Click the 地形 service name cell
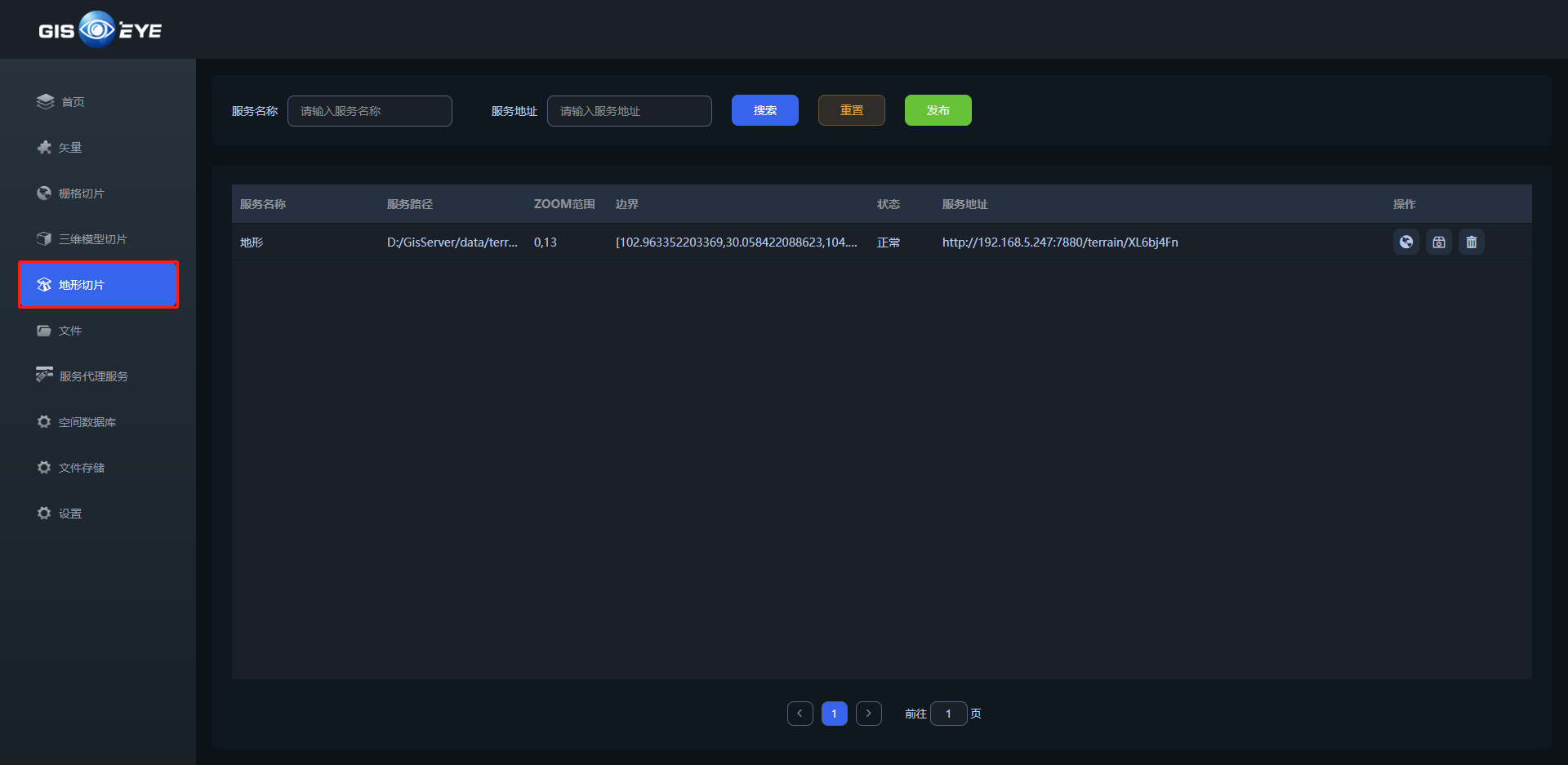 coord(252,242)
